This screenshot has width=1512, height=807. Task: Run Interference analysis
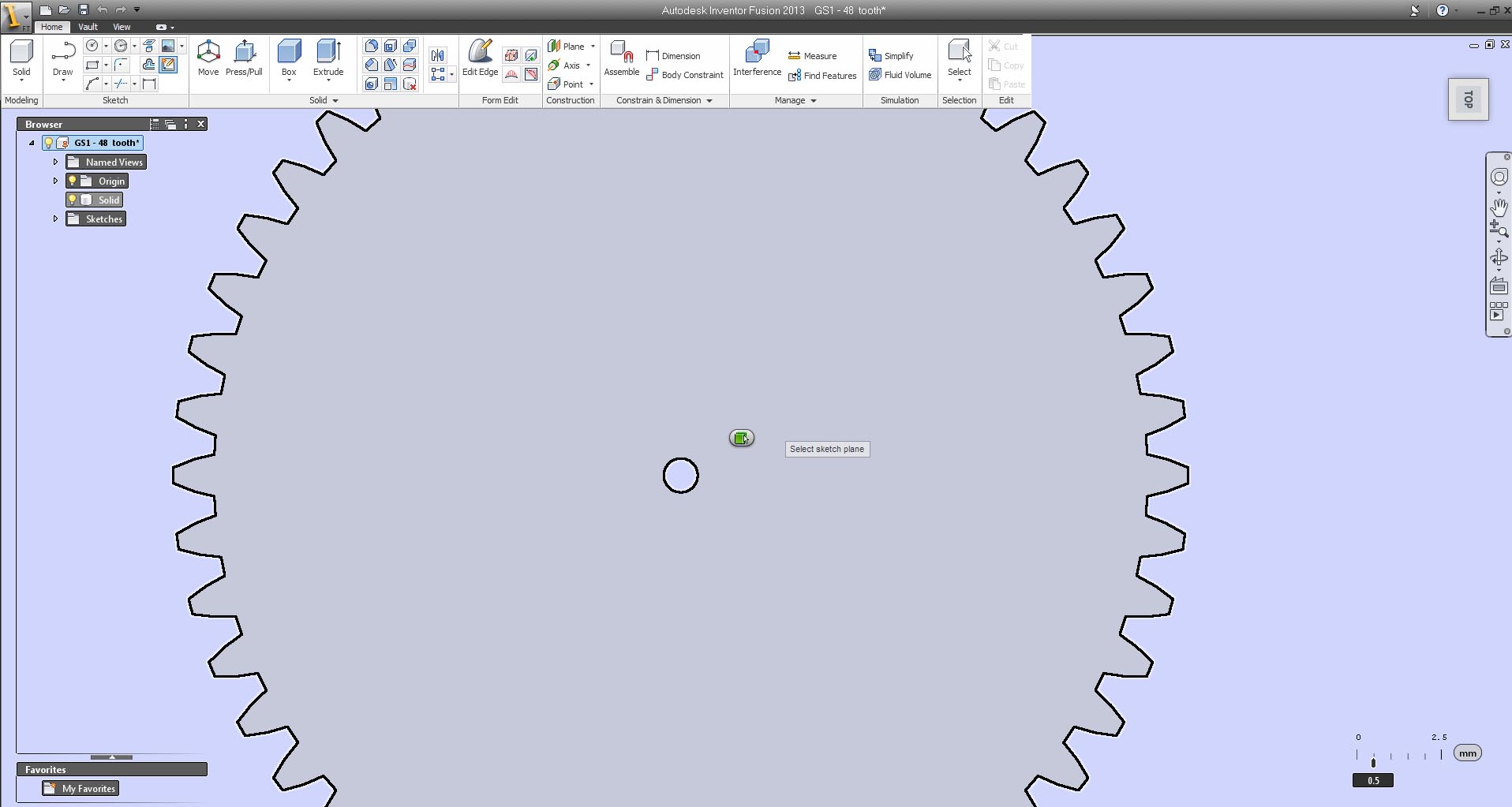click(x=757, y=58)
